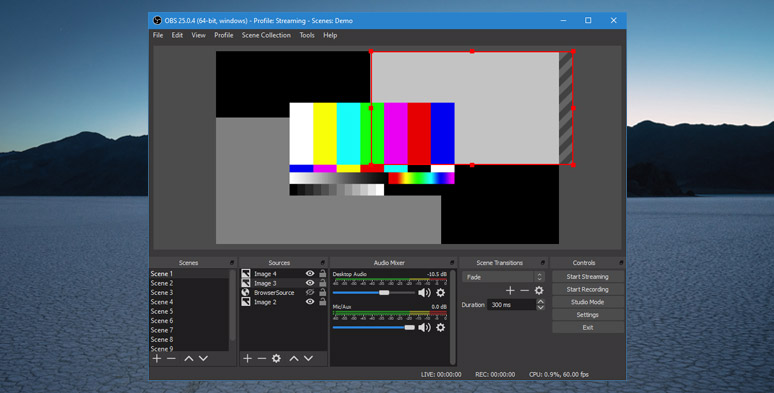Open the View menu
This screenshot has width=774, height=393.
[x=198, y=35]
